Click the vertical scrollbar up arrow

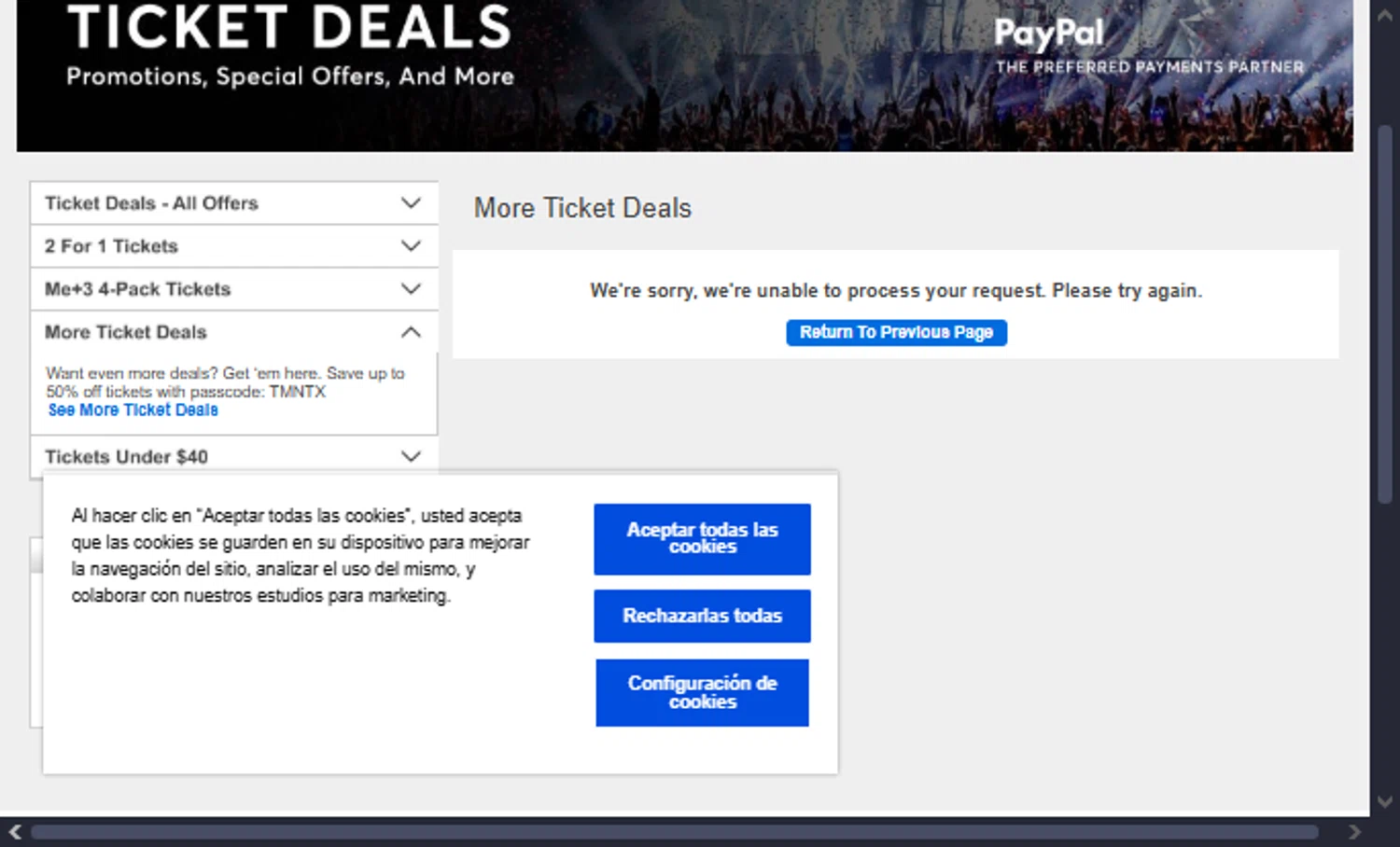pos(1385,17)
